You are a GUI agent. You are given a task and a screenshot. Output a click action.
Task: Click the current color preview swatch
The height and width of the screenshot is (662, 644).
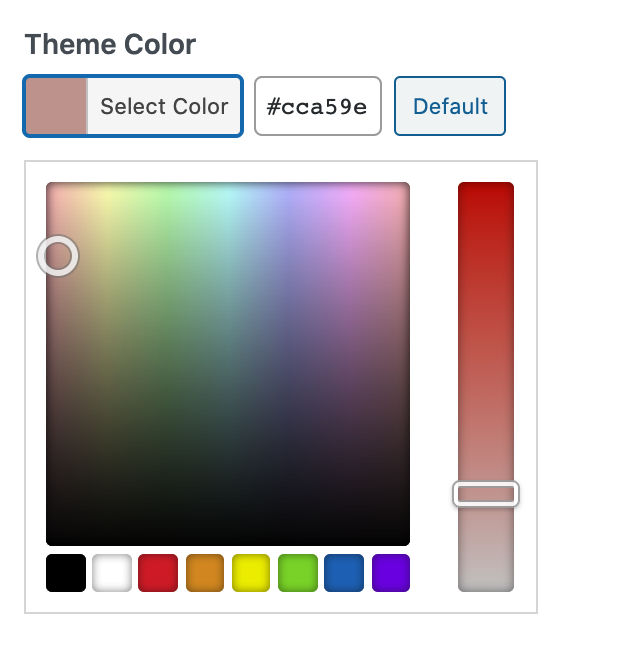point(56,106)
